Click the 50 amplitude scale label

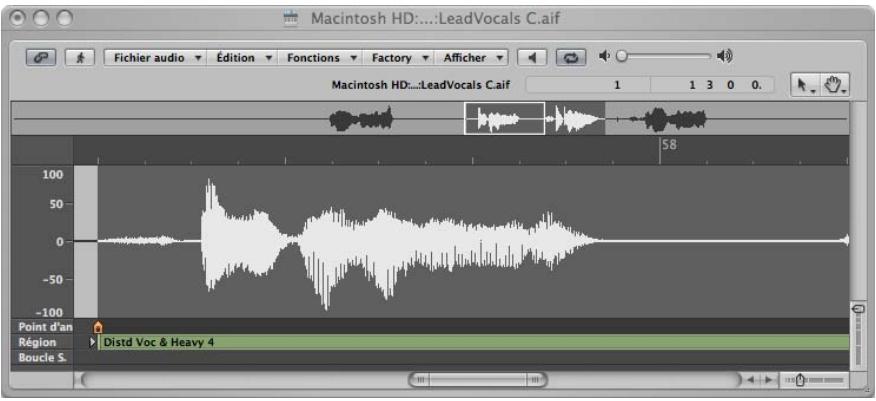(x=56, y=204)
